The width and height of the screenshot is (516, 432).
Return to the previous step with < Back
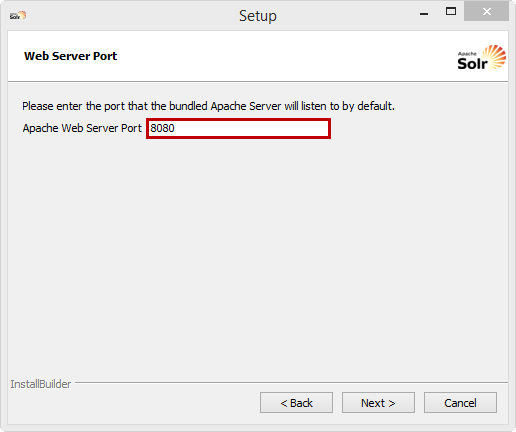pos(296,403)
